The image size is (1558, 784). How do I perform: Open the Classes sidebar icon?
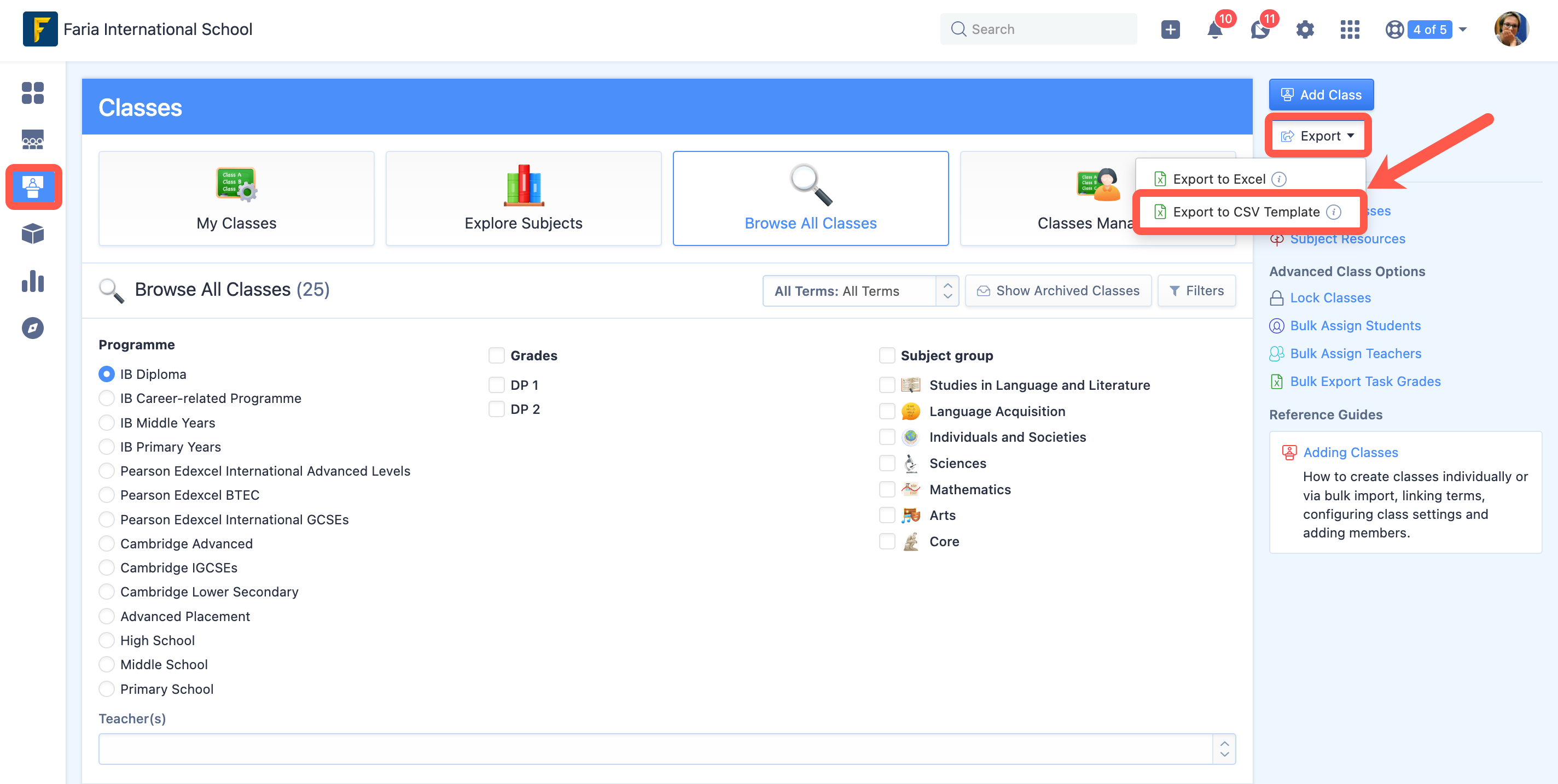click(x=33, y=187)
